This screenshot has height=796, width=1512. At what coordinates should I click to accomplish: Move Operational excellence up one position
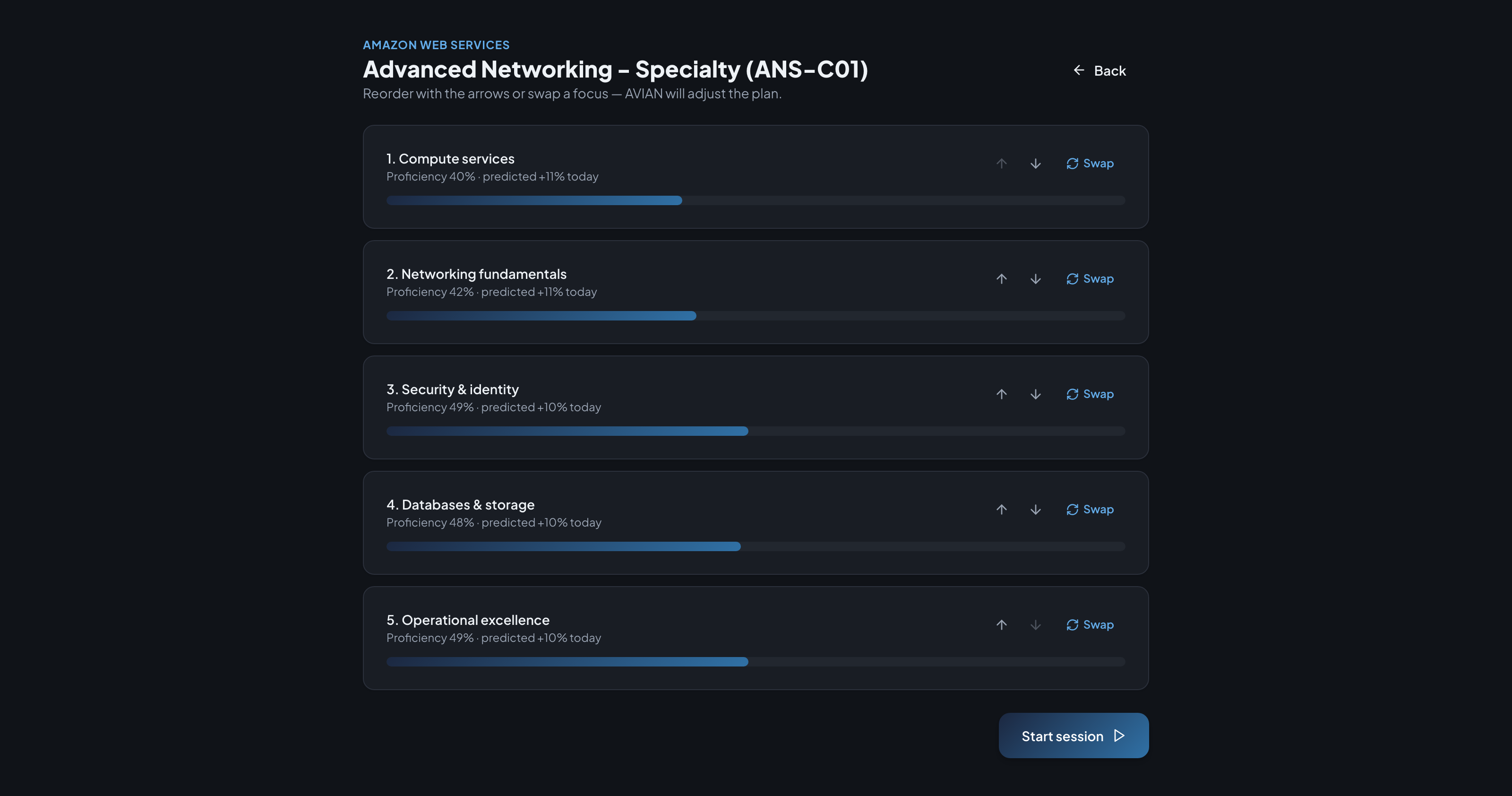click(x=1001, y=624)
